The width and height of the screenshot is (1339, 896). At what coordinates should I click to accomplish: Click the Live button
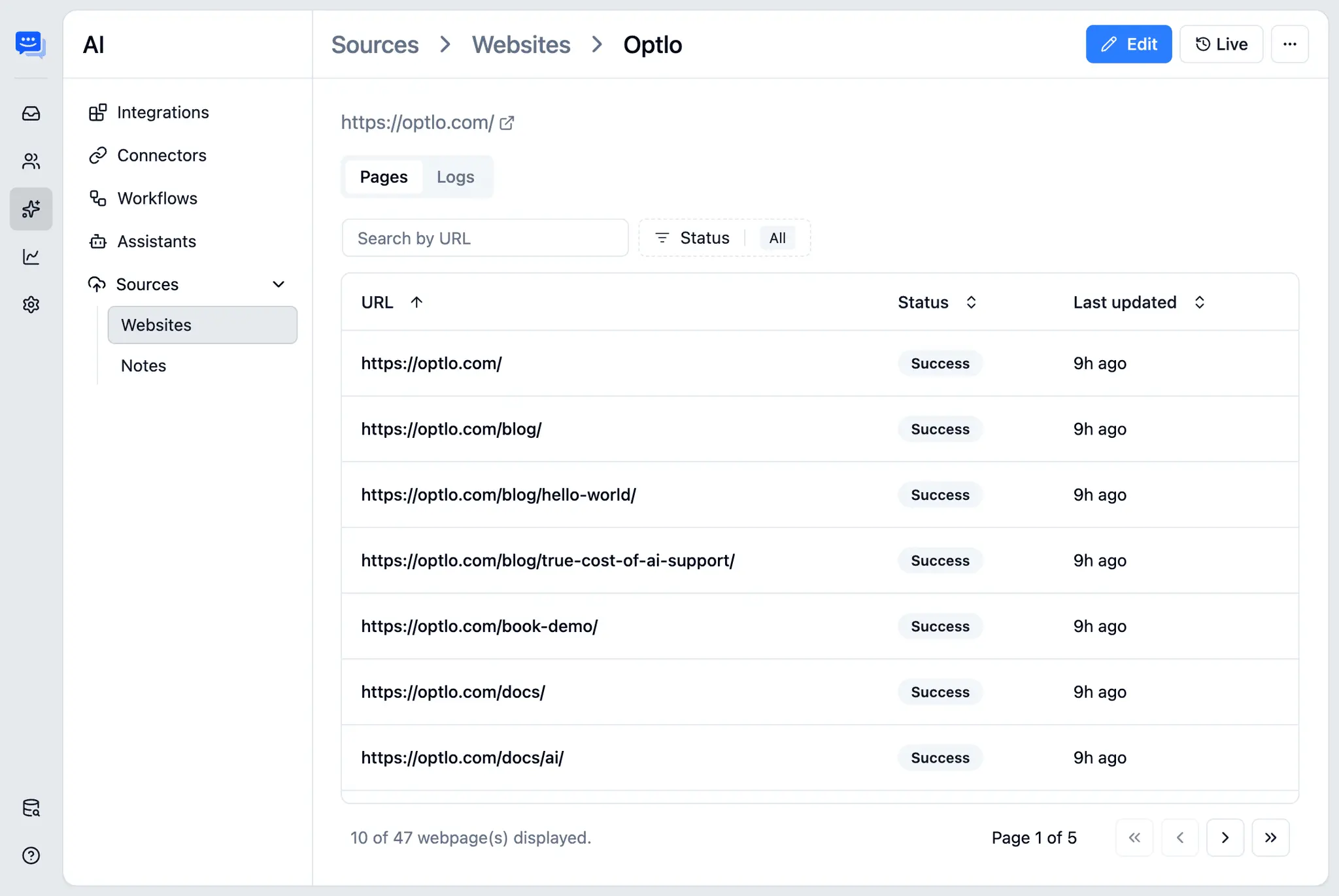pos(1221,44)
